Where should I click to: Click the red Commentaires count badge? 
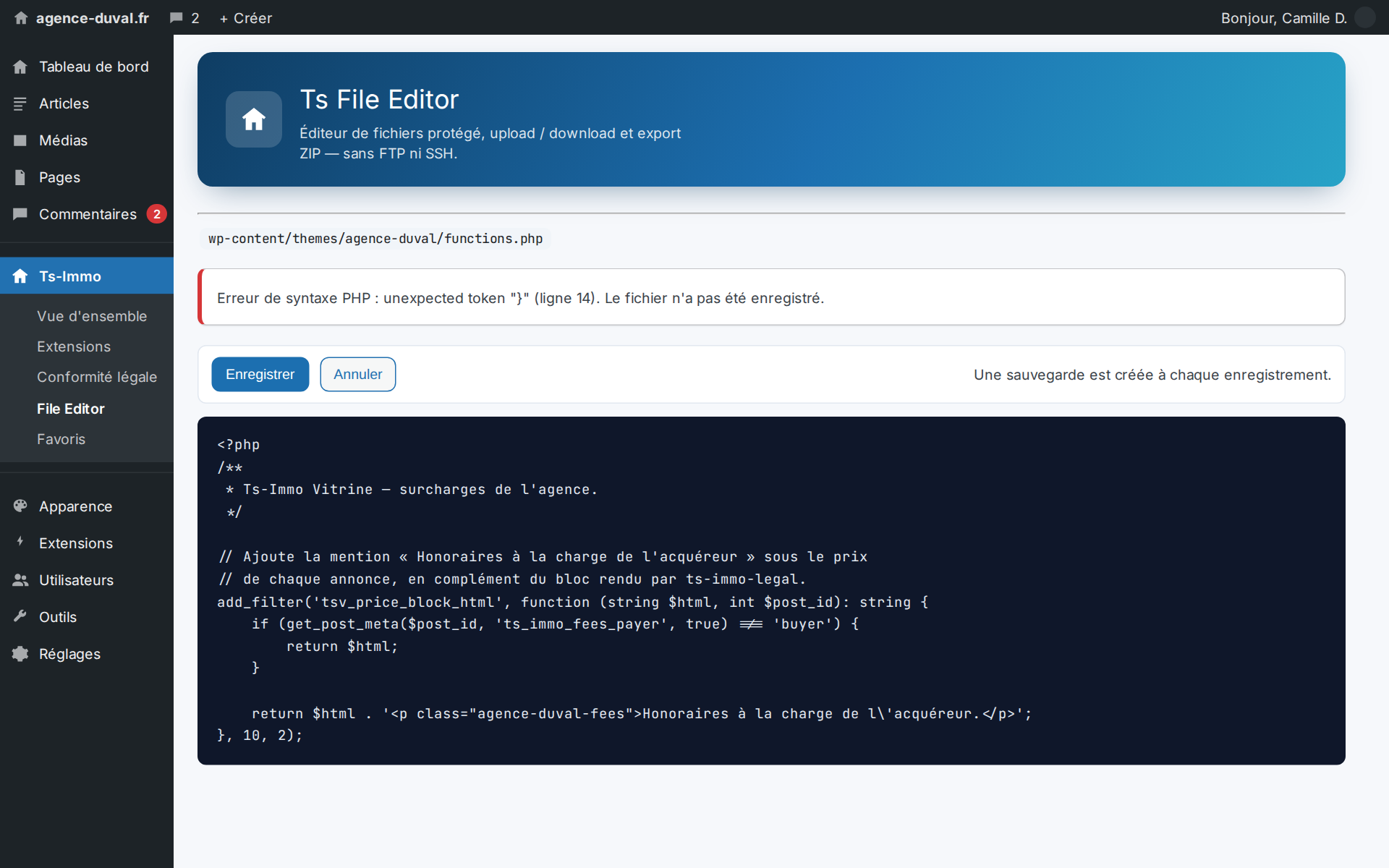tap(157, 214)
